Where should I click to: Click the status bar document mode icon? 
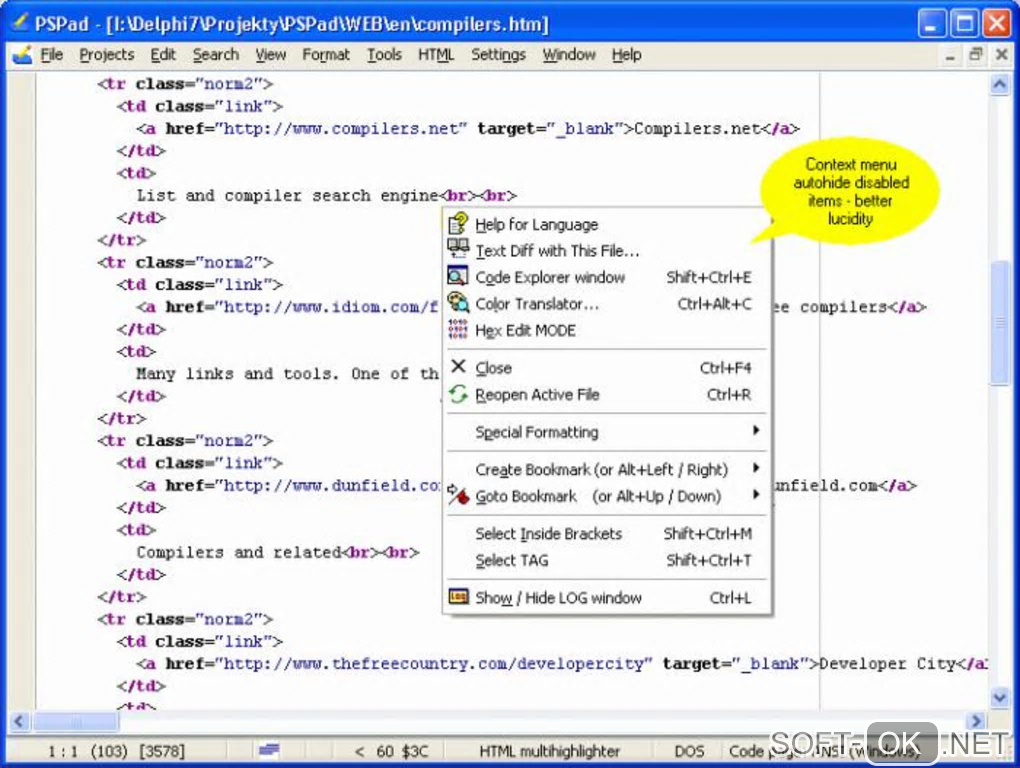[x=269, y=750]
